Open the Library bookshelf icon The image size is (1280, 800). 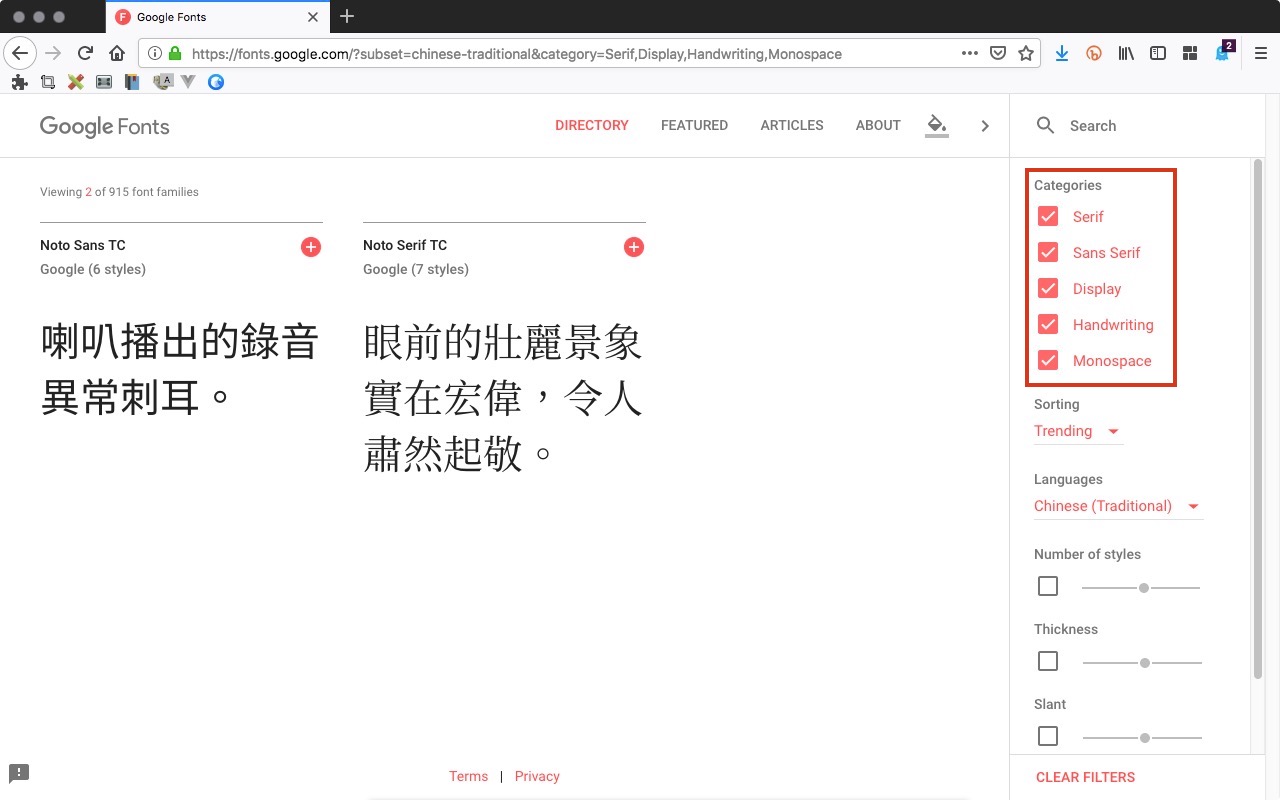[1126, 54]
